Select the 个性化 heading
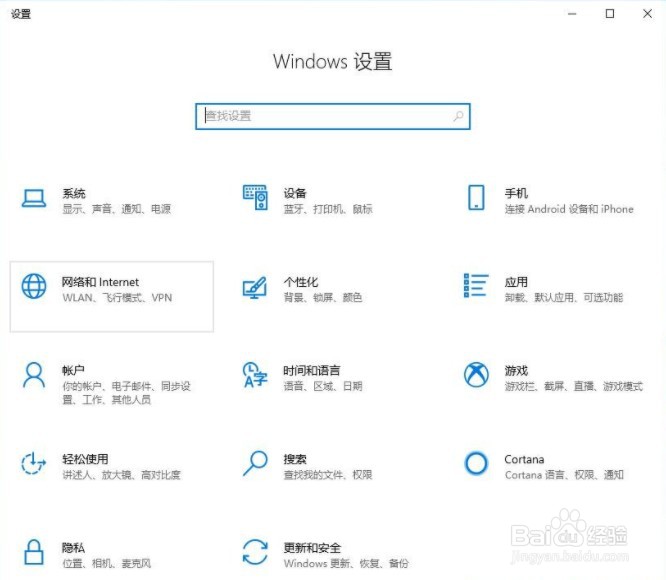This screenshot has height=580, width=666. (301, 282)
